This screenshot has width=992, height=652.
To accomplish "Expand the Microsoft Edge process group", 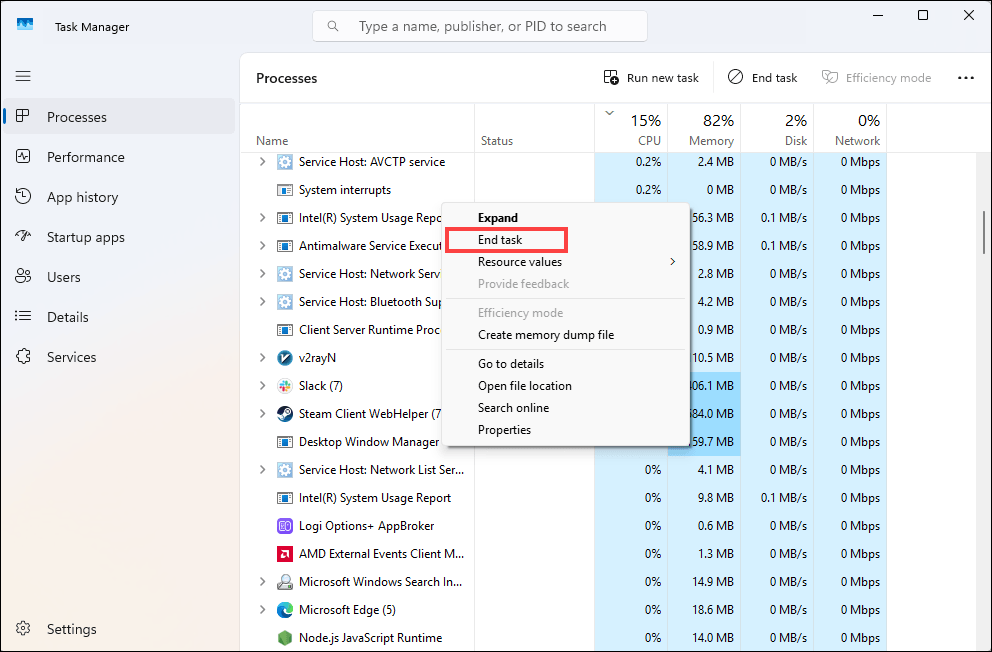I will click(263, 610).
